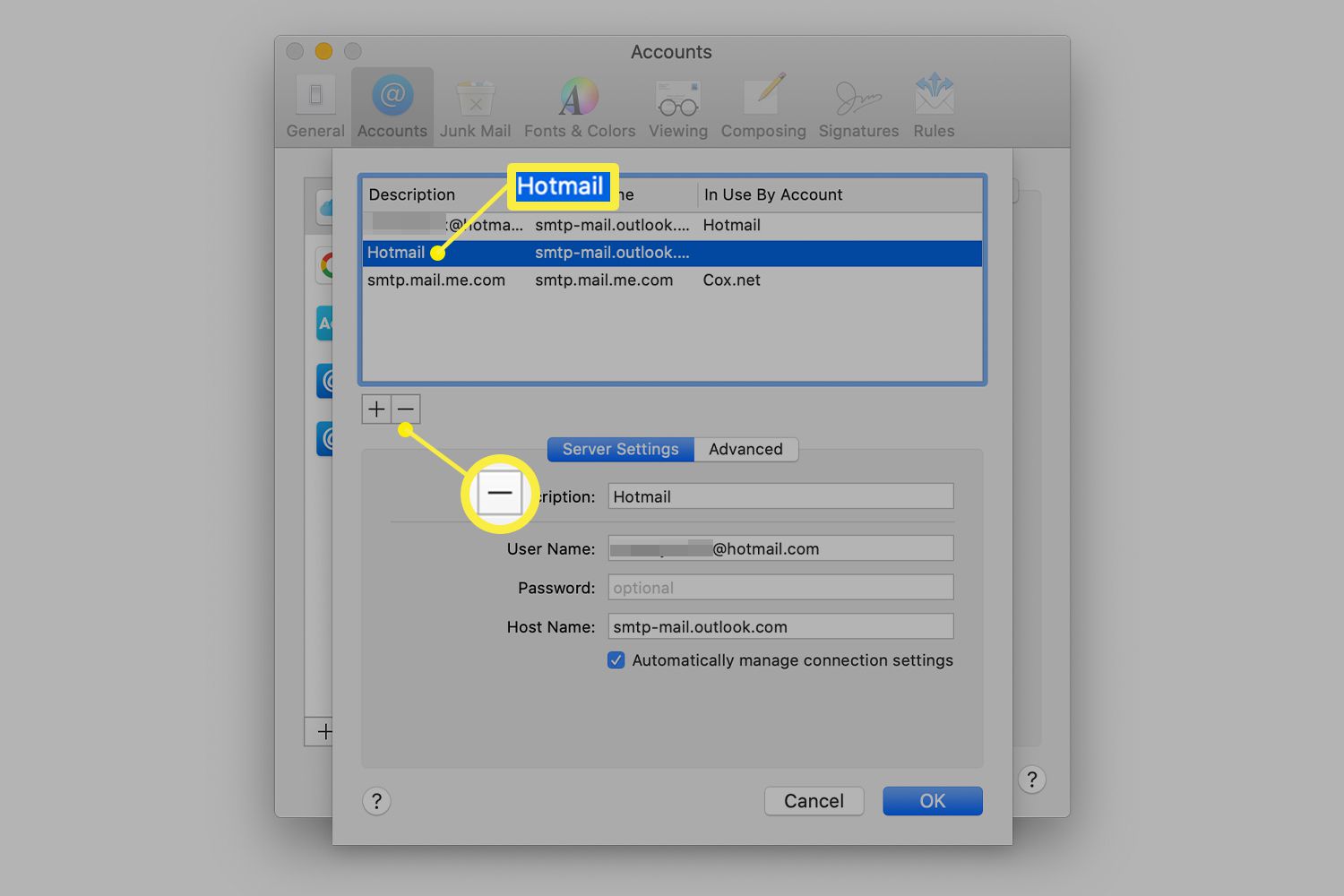1344x896 pixels.
Task: Open the Composing preferences pane
Action: (763, 107)
